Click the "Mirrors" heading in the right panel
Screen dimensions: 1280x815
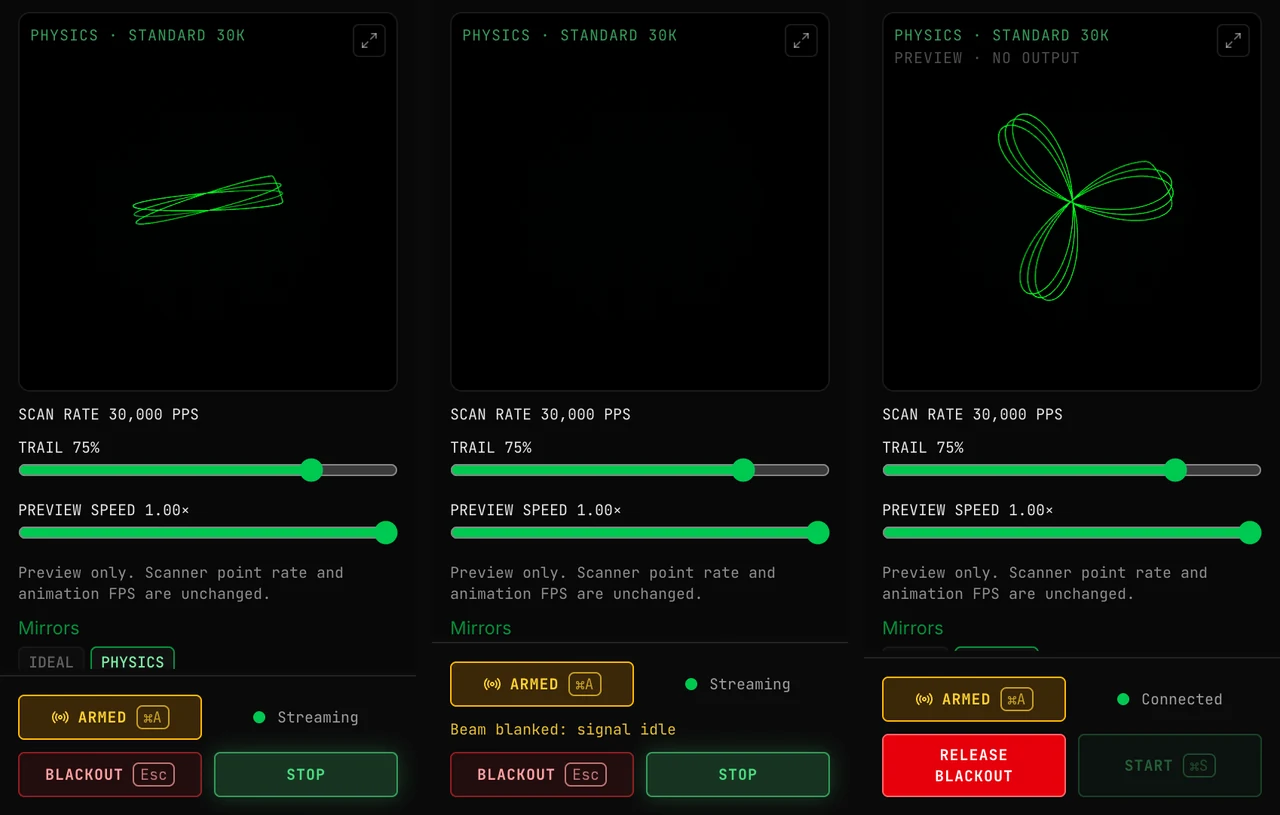(x=913, y=628)
